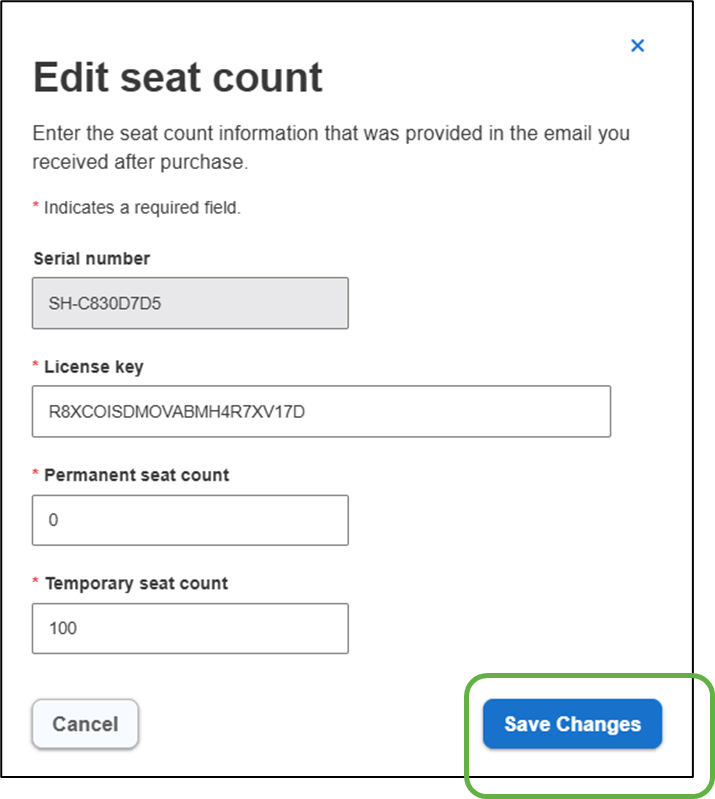The height and width of the screenshot is (799, 715).
Task: Cancel editing the seat count
Action: pyautogui.click(x=85, y=724)
